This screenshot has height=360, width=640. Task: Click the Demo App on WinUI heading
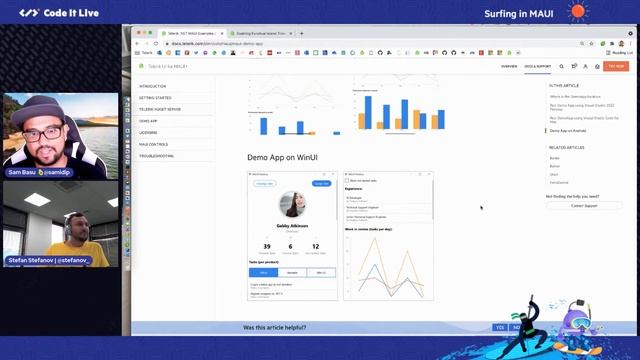point(282,158)
